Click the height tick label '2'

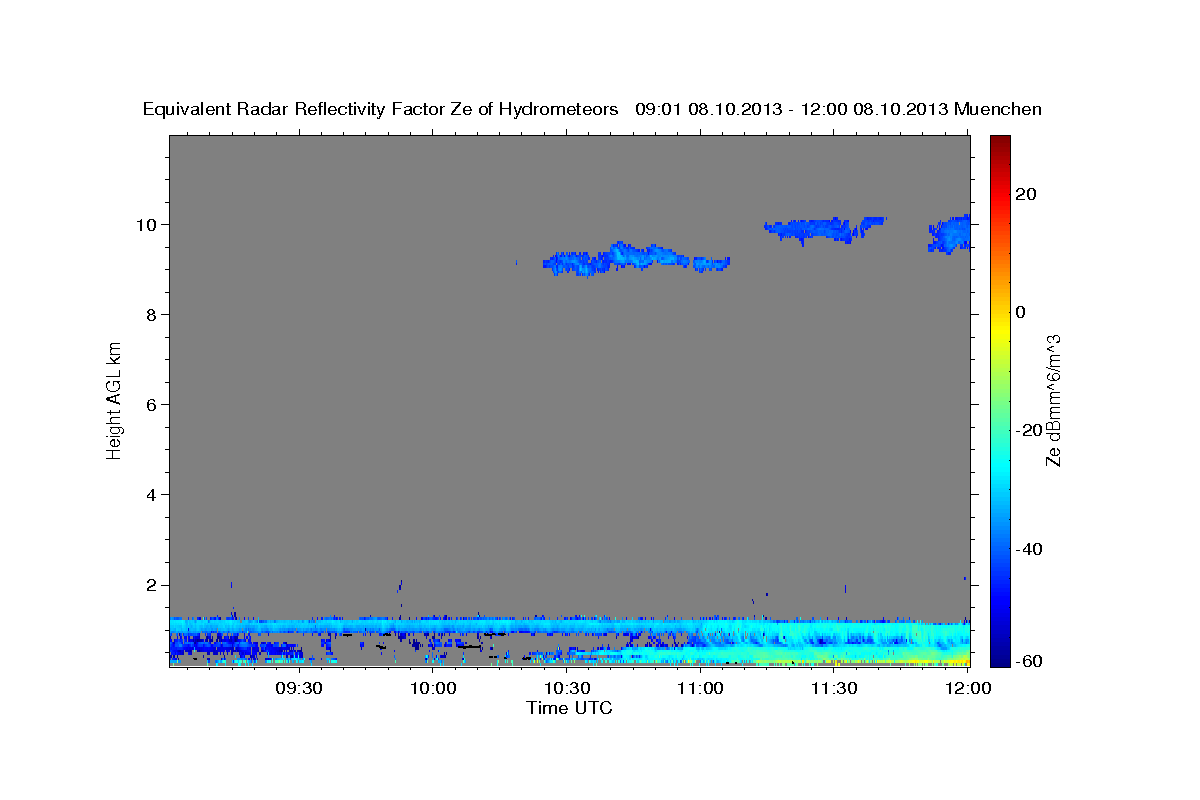coord(153,585)
